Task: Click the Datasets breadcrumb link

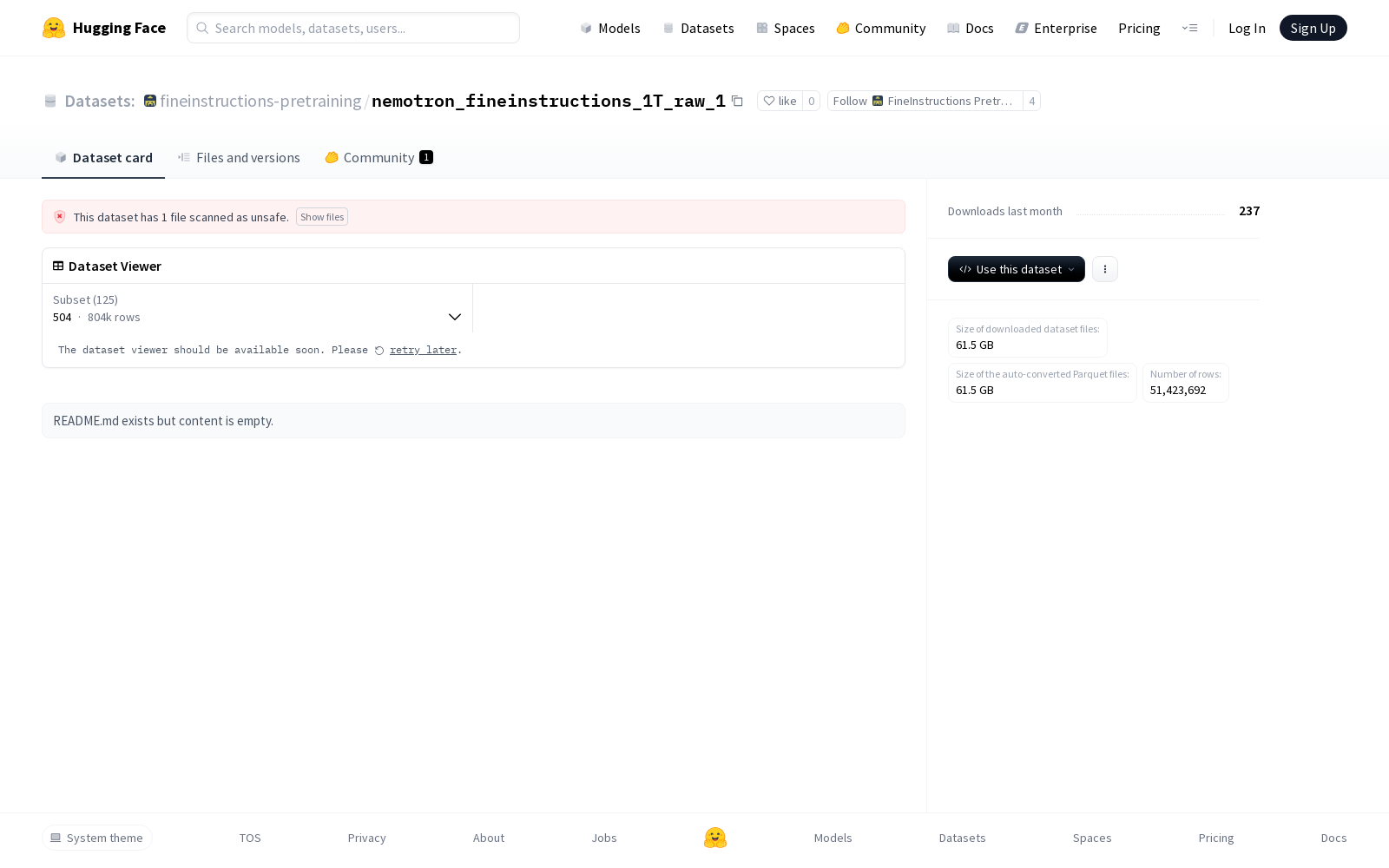Action: click(100, 101)
